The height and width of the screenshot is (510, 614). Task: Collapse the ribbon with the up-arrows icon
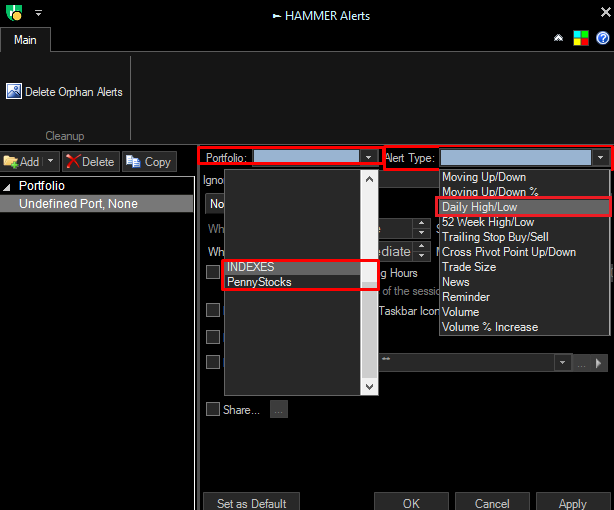point(558,38)
